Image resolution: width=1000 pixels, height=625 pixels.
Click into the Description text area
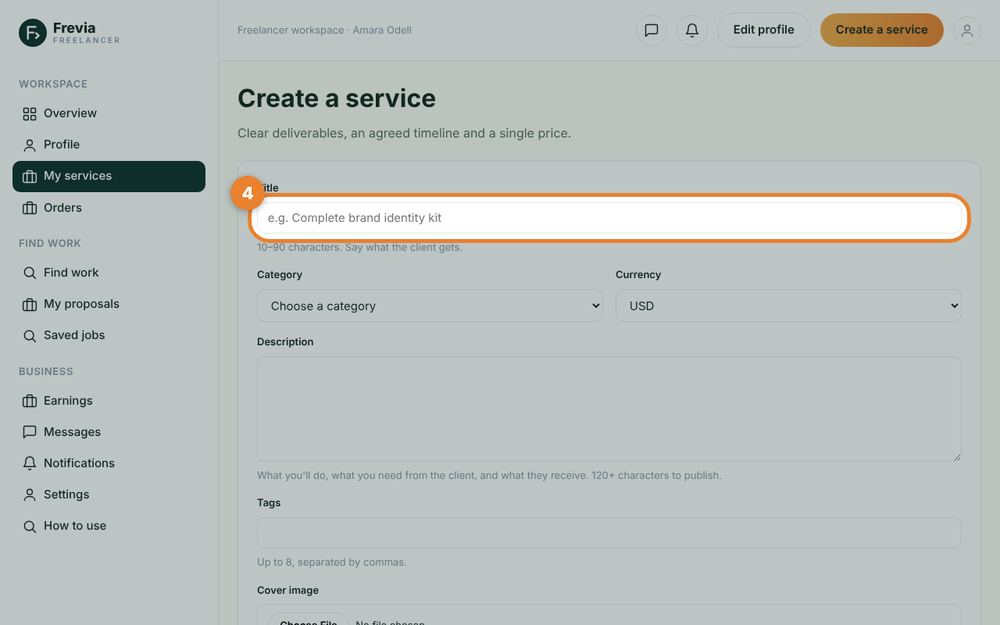(x=609, y=409)
